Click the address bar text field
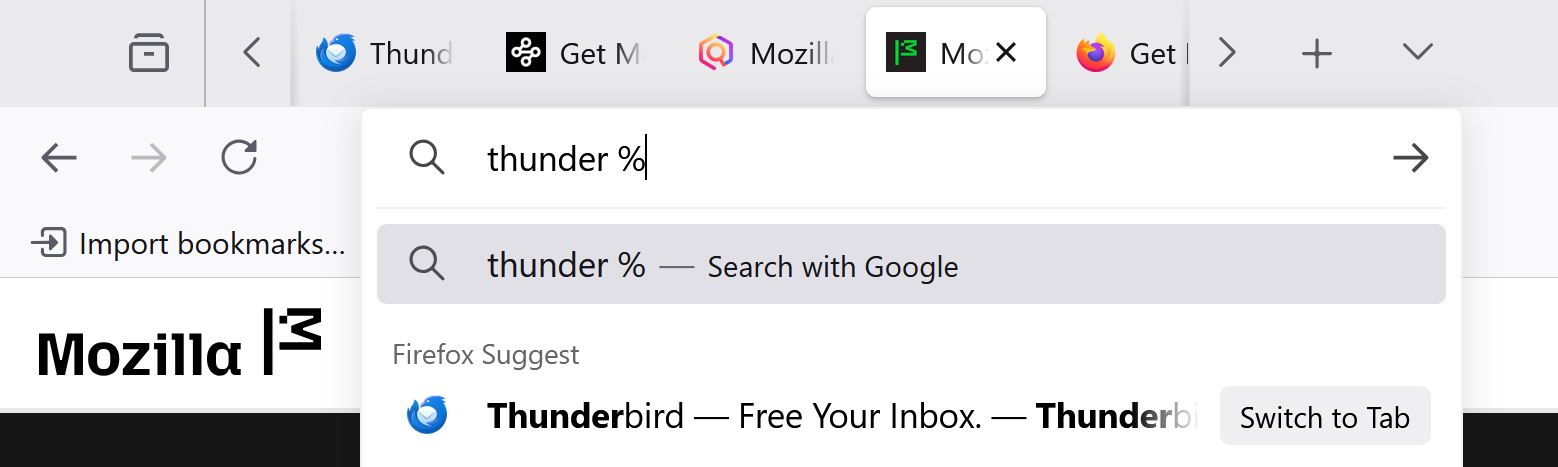This screenshot has width=1558, height=467. point(900,158)
